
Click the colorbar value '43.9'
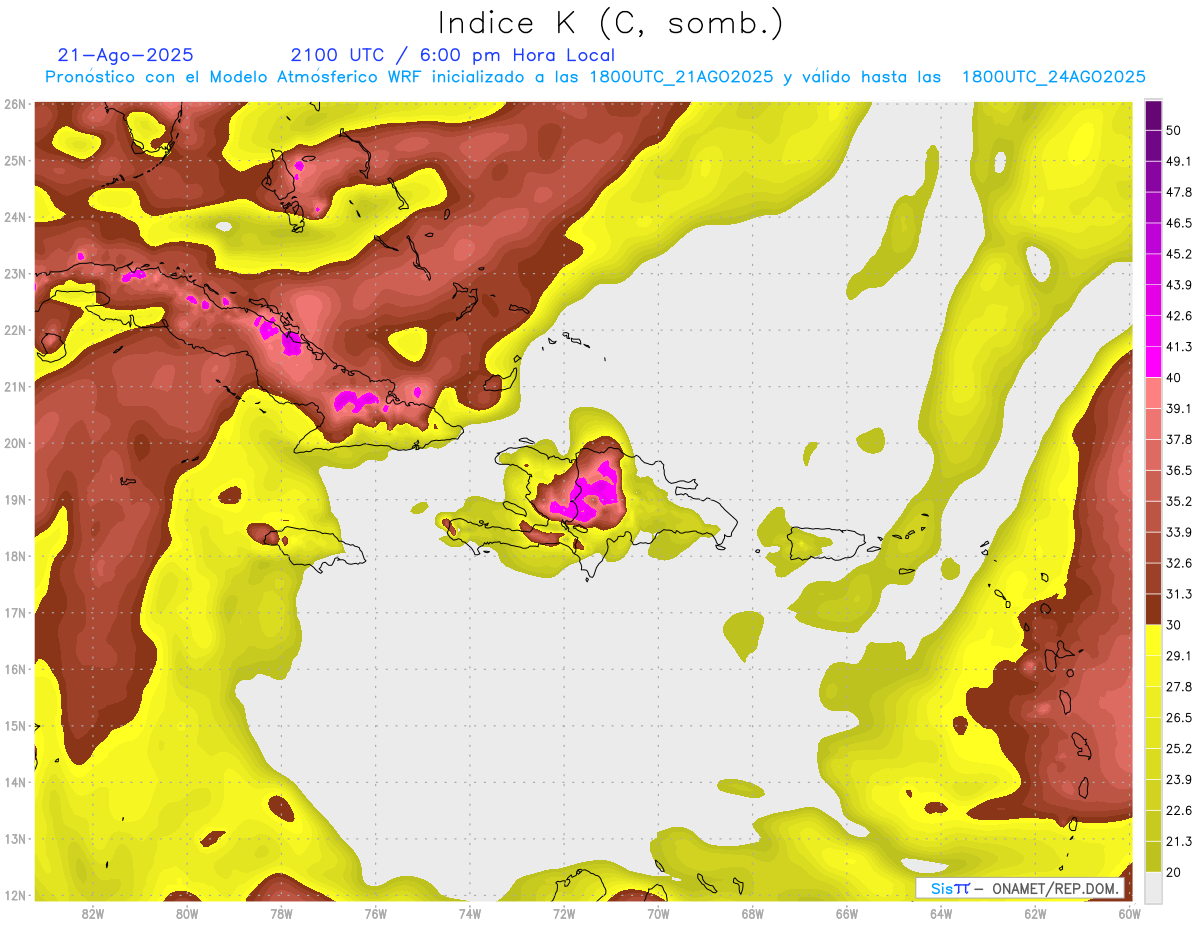coord(1179,285)
